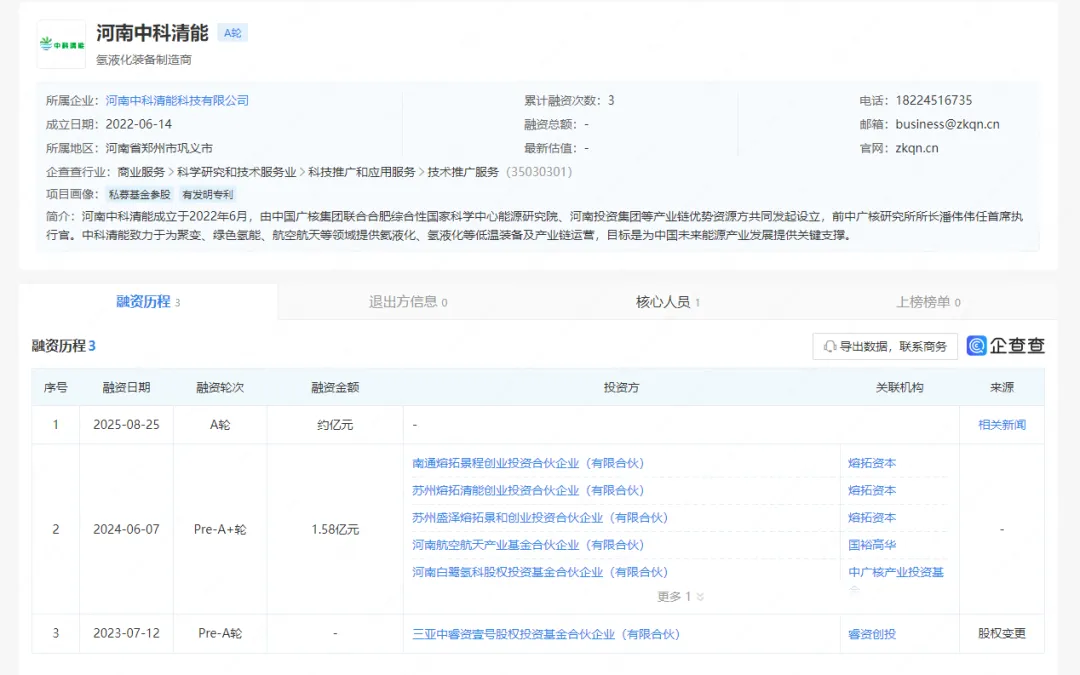Click industry code (35030301)
Image resolution: width=1080 pixels, height=675 pixels.
click(539, 172)
